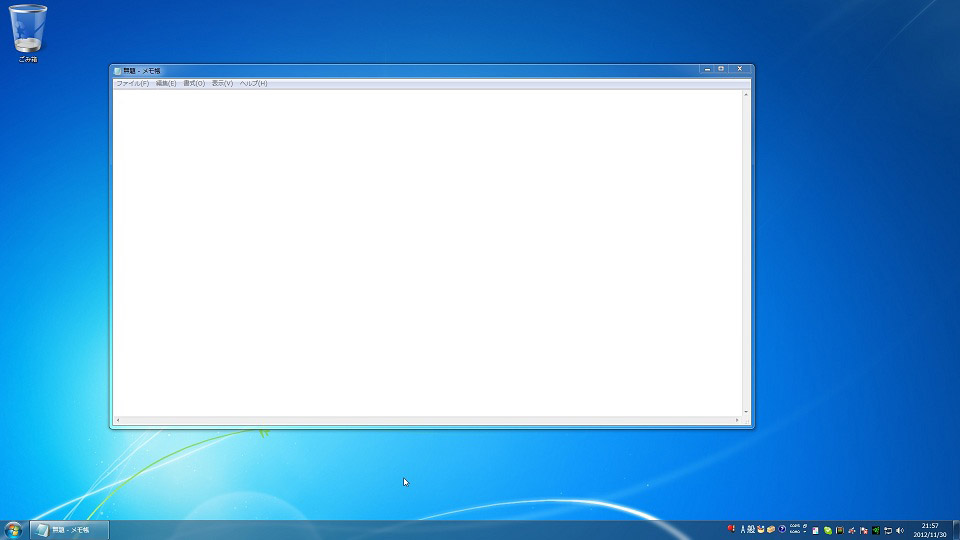Open the 編集(E) menu
This screenshot has width=960, height=540.
[165, 83]
